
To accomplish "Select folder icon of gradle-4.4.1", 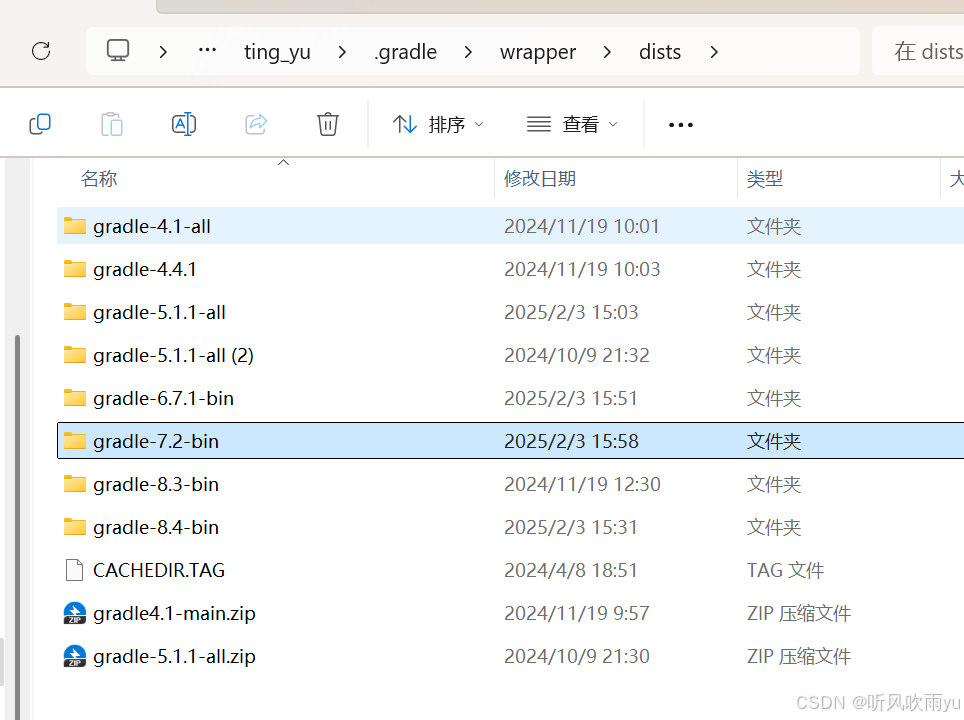I will coord(74,269).
